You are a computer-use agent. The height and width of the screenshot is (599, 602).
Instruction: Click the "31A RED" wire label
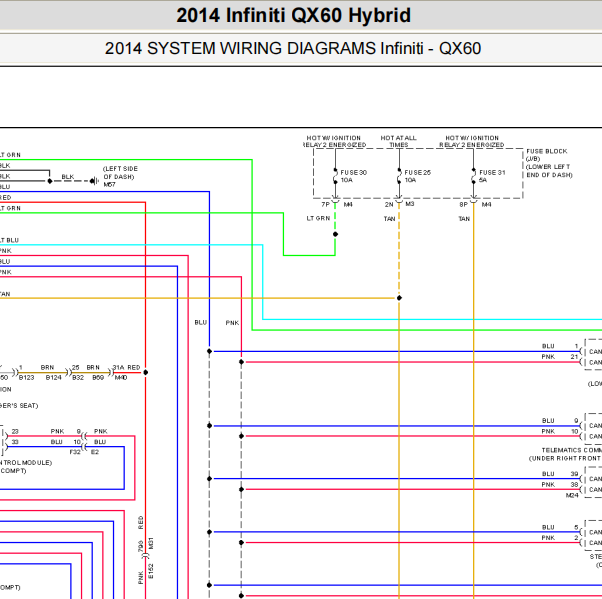pos(126,367)
